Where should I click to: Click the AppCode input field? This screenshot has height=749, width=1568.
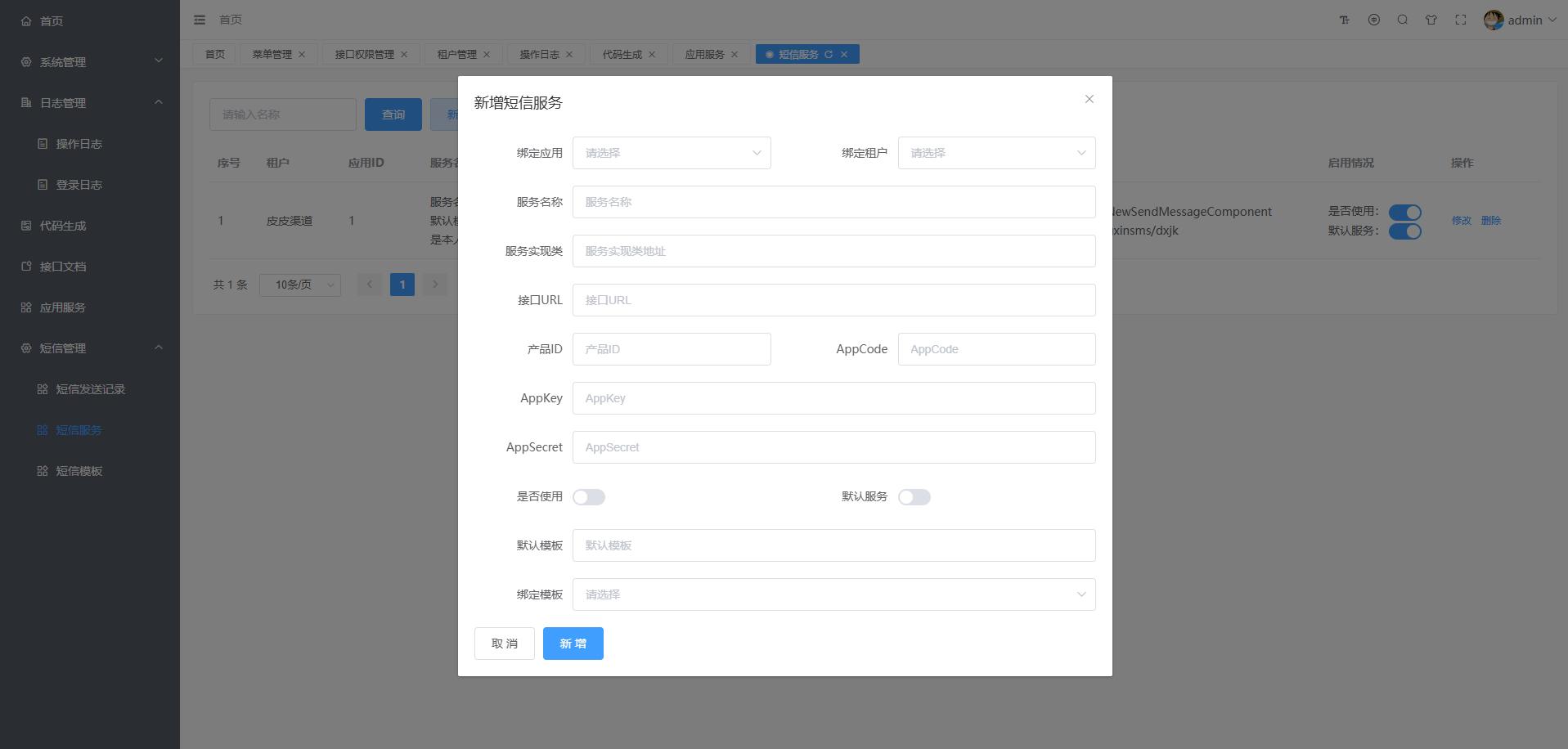[x=997, y=349]
